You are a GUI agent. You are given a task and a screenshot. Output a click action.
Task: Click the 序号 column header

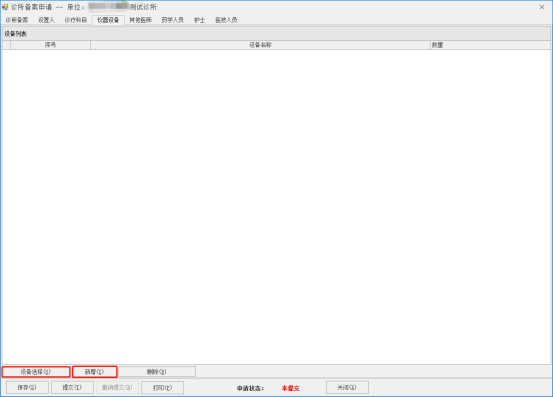[x=50, y=45]
